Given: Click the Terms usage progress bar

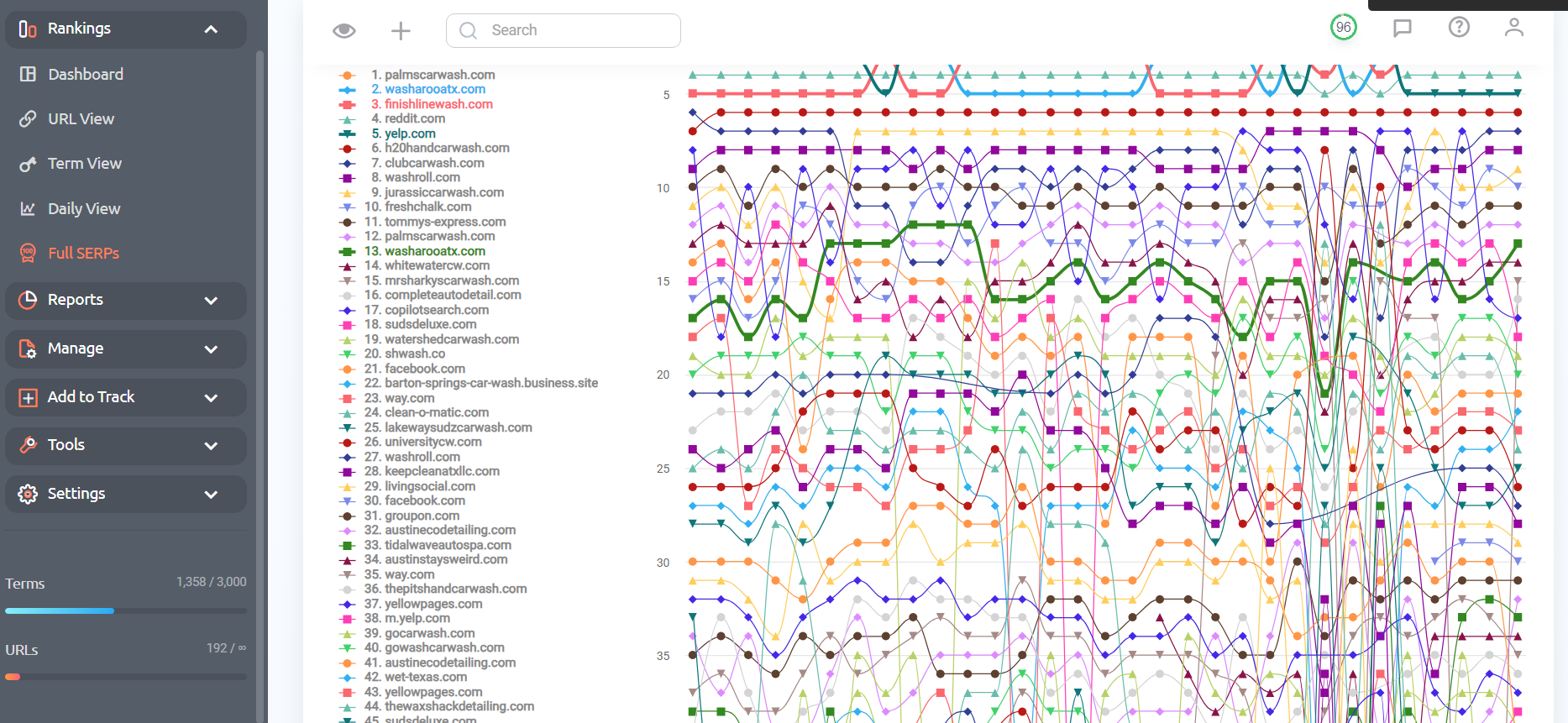Looking at the screenshot, I should 126,610.
